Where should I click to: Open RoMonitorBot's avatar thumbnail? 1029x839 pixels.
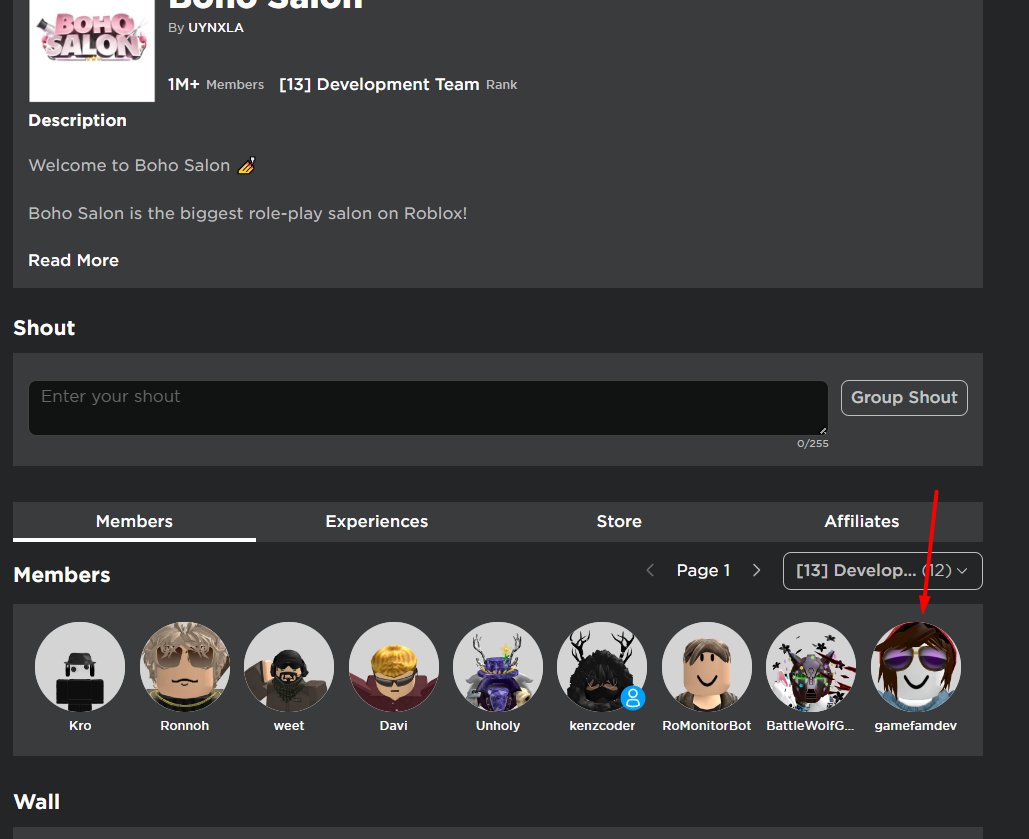(x=706, y=667)
